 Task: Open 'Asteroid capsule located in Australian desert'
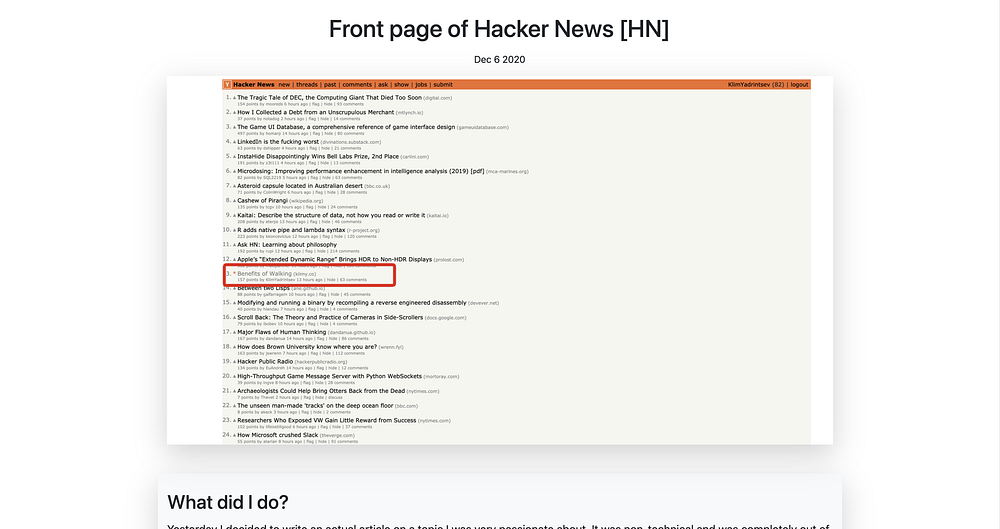click(x=300, y=186)
